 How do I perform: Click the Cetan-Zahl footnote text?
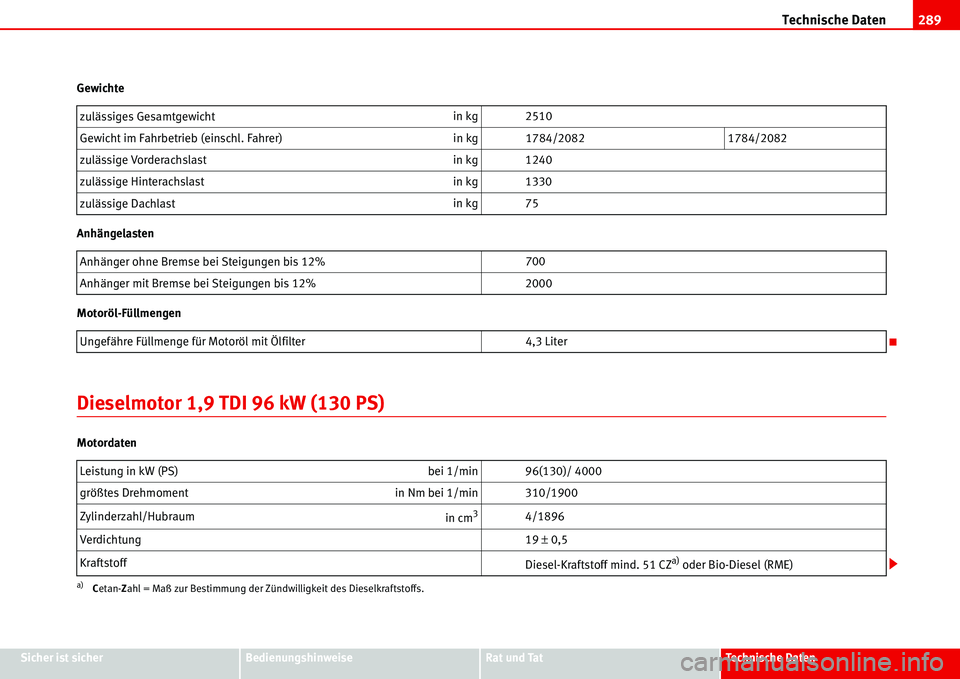pyautogui.click(x=258, y=589)
